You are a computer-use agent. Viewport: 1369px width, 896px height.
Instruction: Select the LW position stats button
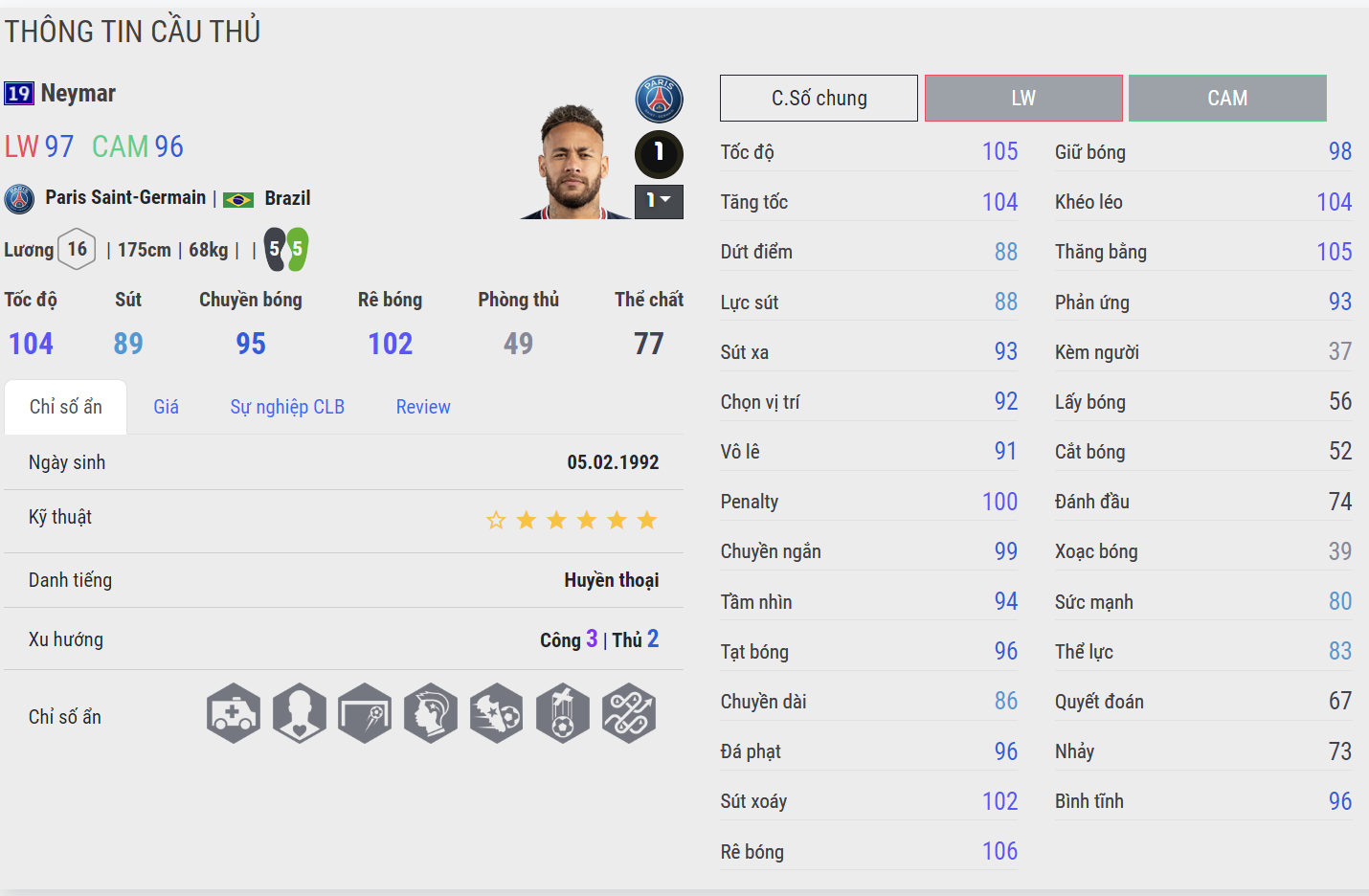coord(1023,99)
